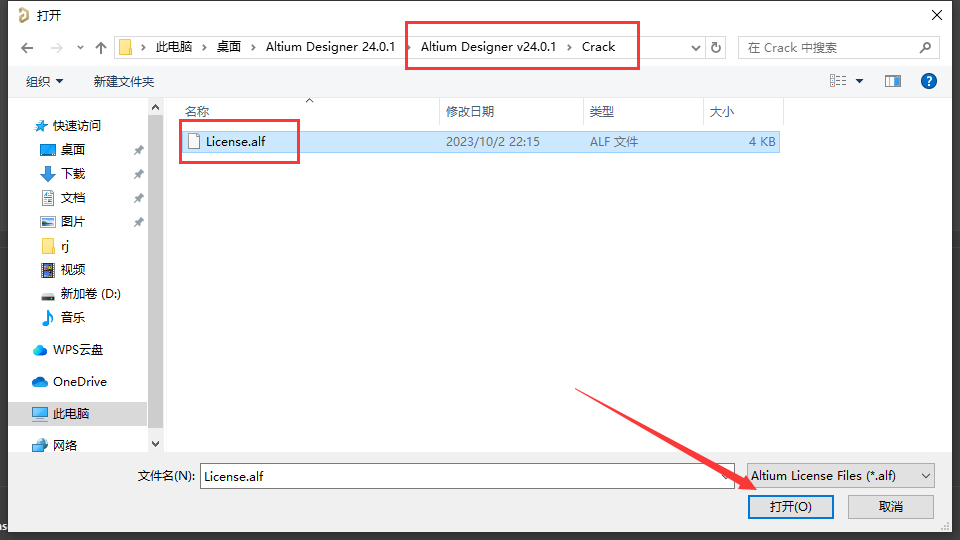The height and width of the screenshot is (540, 960).
Task: Open more view options dropdown
Action: [x=860, y=81]
